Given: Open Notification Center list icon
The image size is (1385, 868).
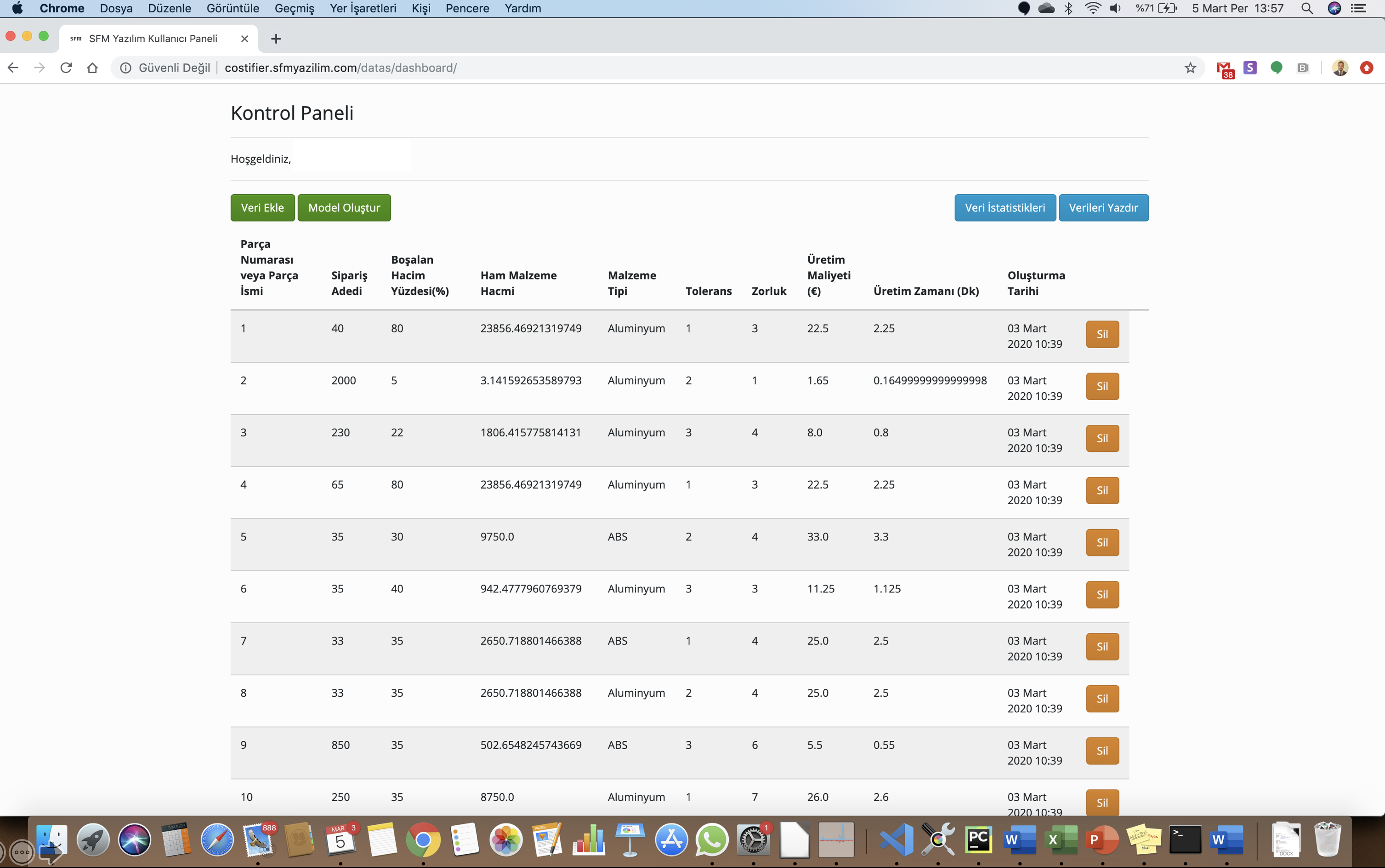Looking at the screenshot, I should [x=1358, y=8].
